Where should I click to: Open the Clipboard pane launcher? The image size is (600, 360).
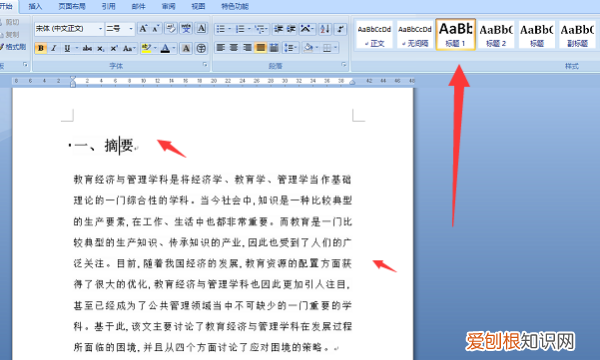26,65
